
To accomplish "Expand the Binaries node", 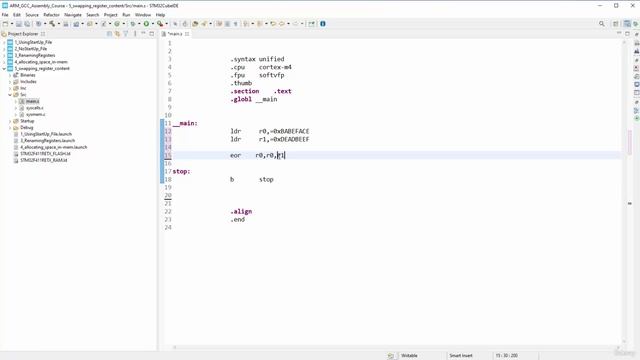I will pos(10,75).
